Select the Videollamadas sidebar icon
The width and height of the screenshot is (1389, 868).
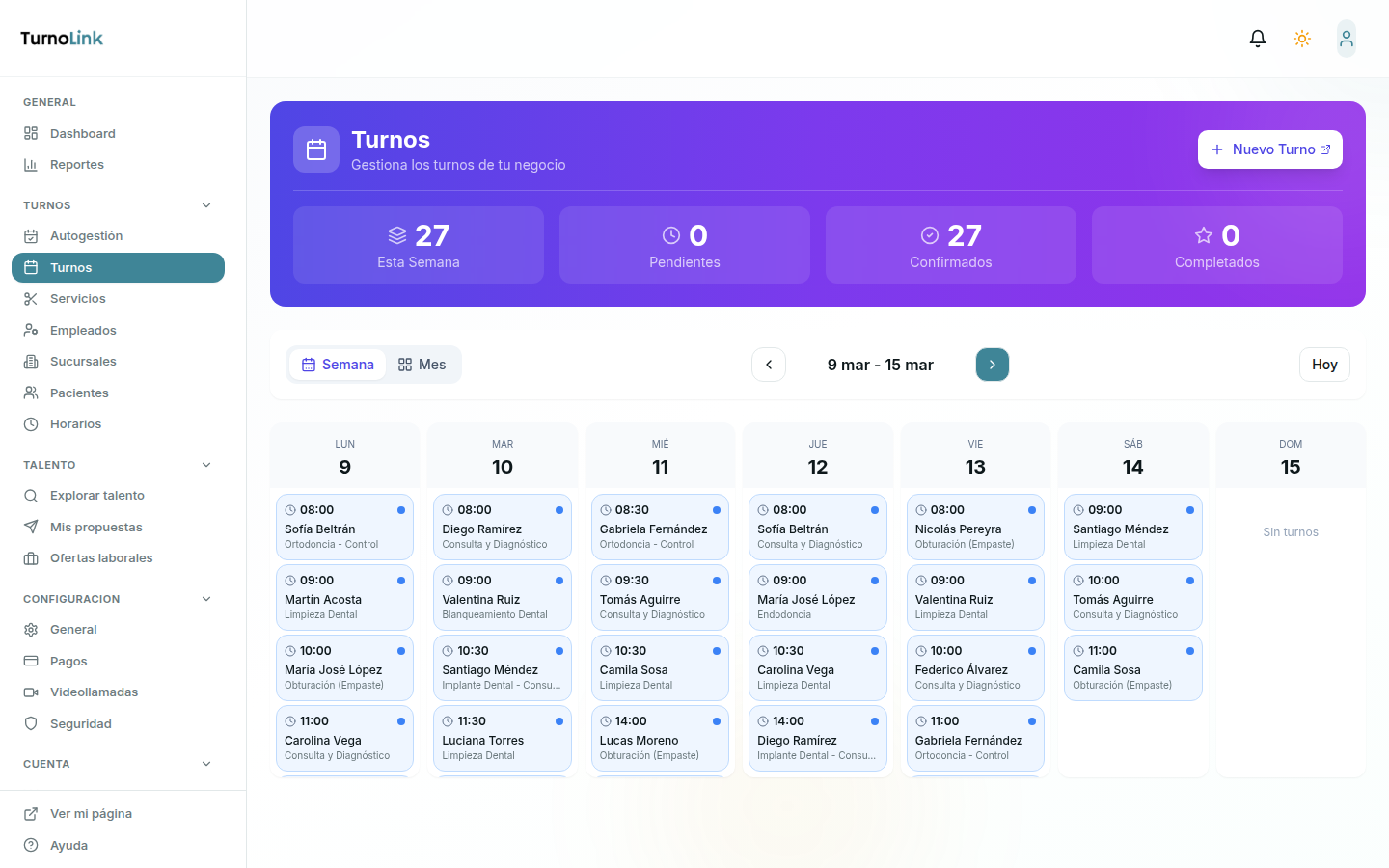tap(32, 692)
